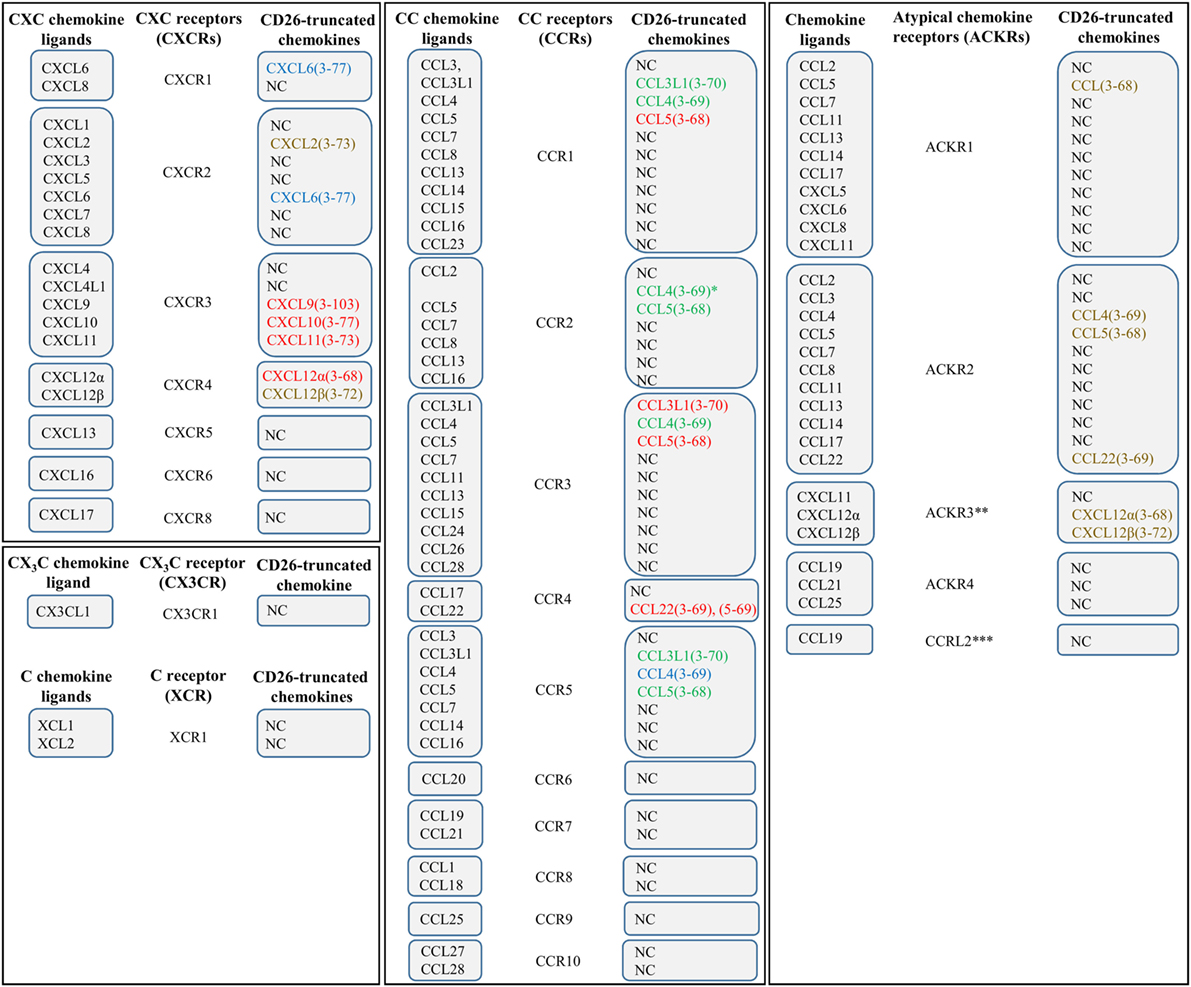Screen dimensions: 1191x987
Task: Click the CCL23 ligand entry
Action: (x=444, y=244)
